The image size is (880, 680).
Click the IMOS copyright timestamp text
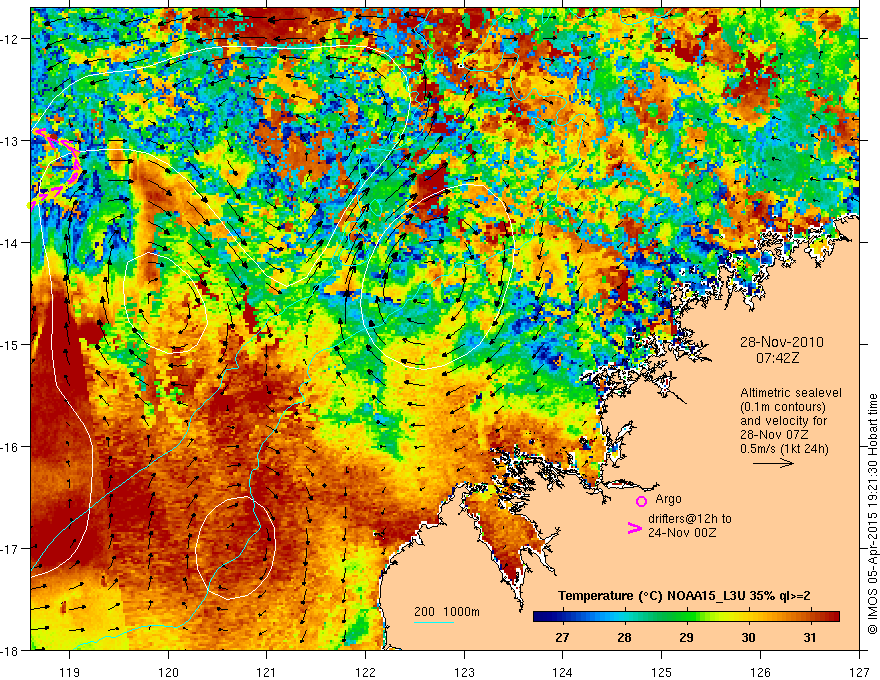pos(872,515)
